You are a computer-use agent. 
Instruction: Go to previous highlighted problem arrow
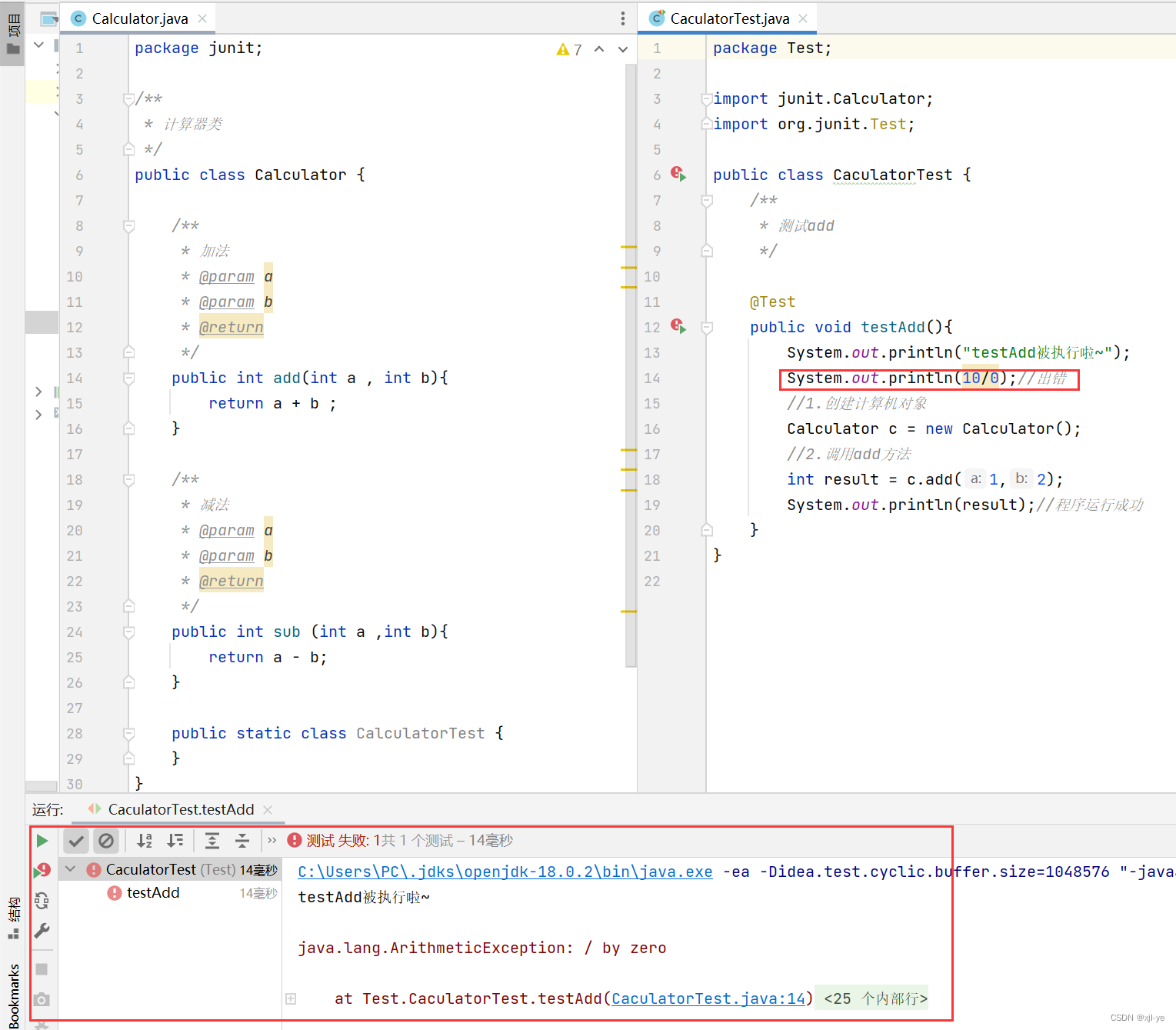pyautogui.click(x=599, y=49)
